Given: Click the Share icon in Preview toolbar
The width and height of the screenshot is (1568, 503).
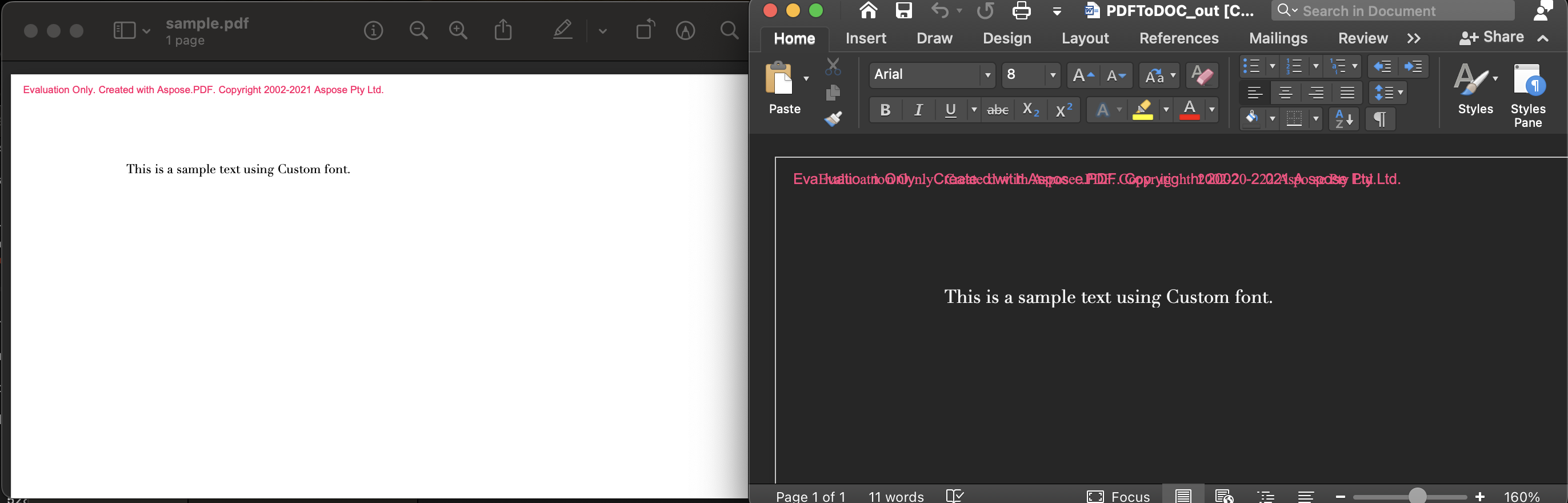Looking at the screenshot, I should point(503,30).
